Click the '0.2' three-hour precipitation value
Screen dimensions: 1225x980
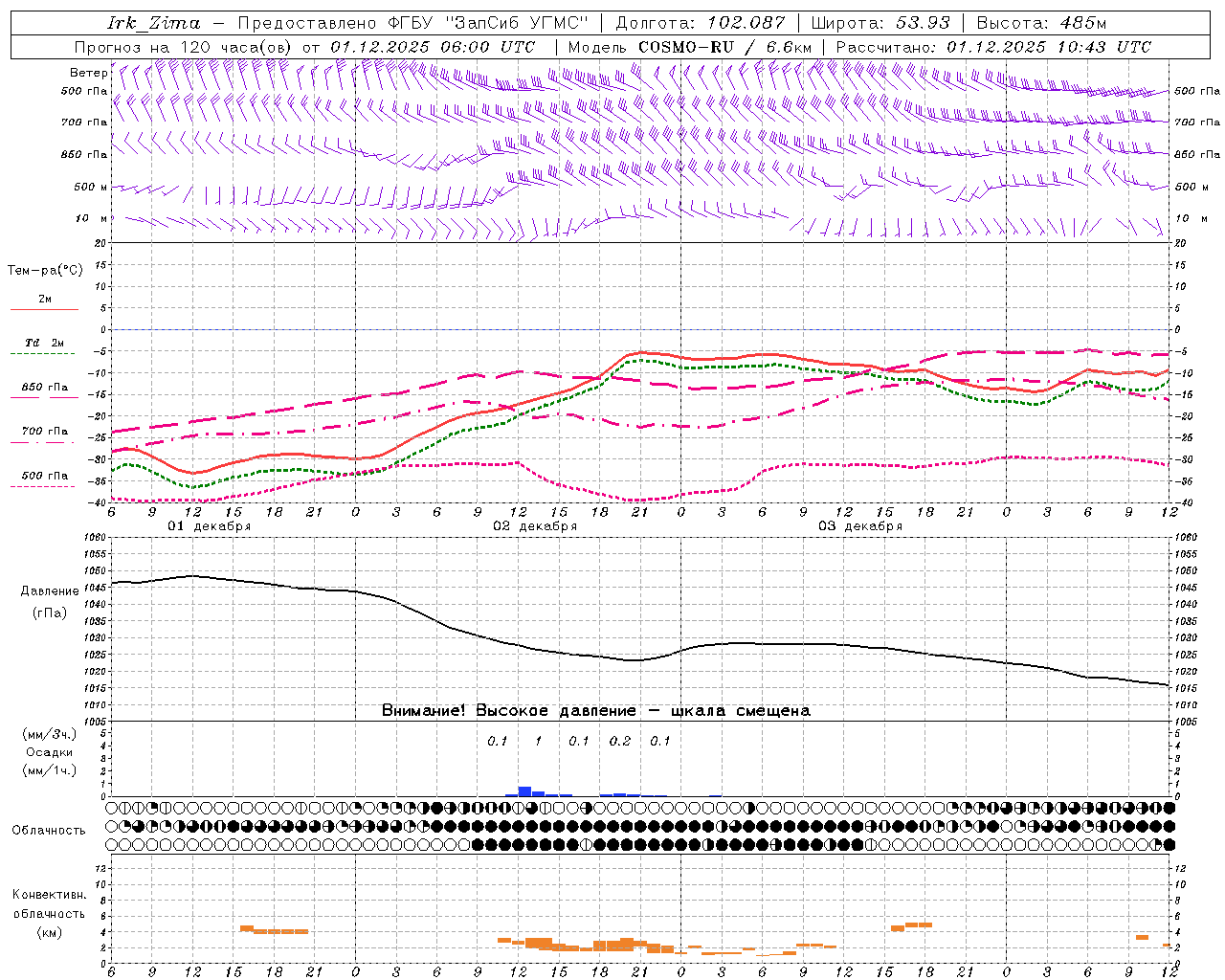click(x=620, y=741)
